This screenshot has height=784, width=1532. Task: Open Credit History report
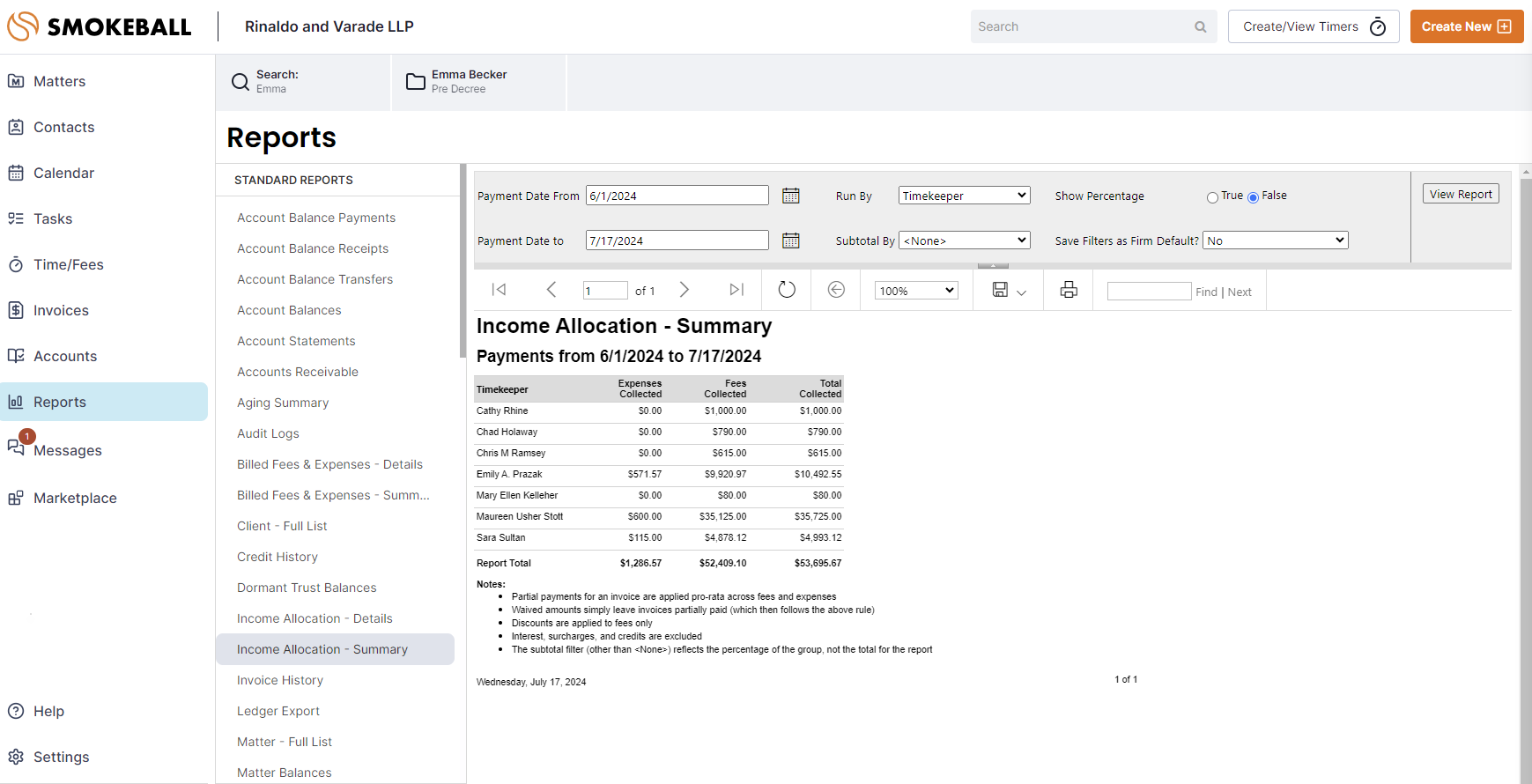[x=278, y=557]
